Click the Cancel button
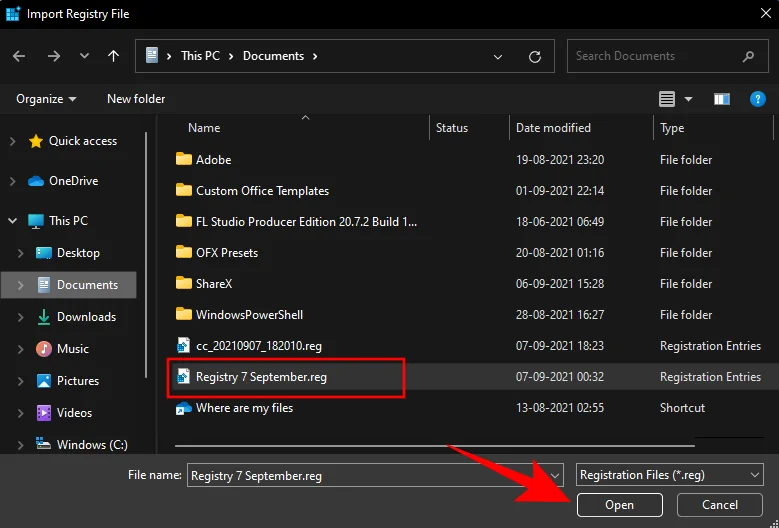Screen dimensions: 779x528 [719, 505]
